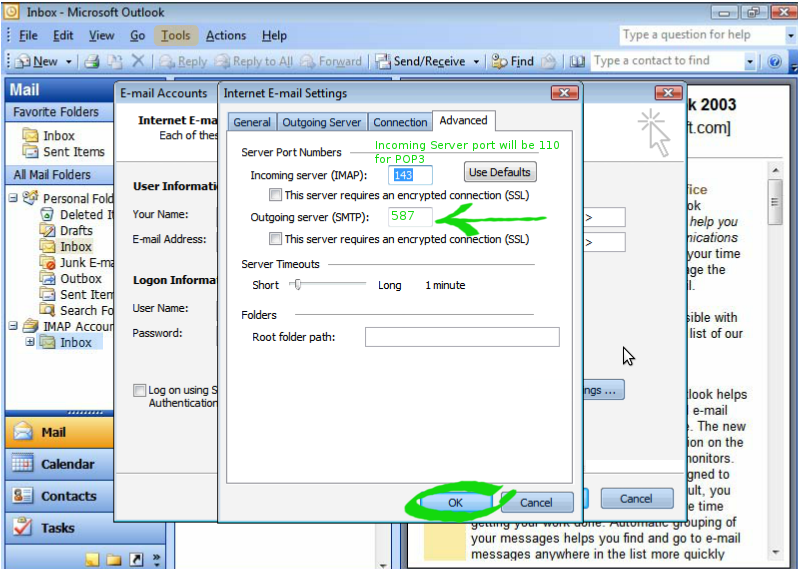Click the Move to Folder icon
The height and width of the screenshot is (569, 798).
point(115,62)
